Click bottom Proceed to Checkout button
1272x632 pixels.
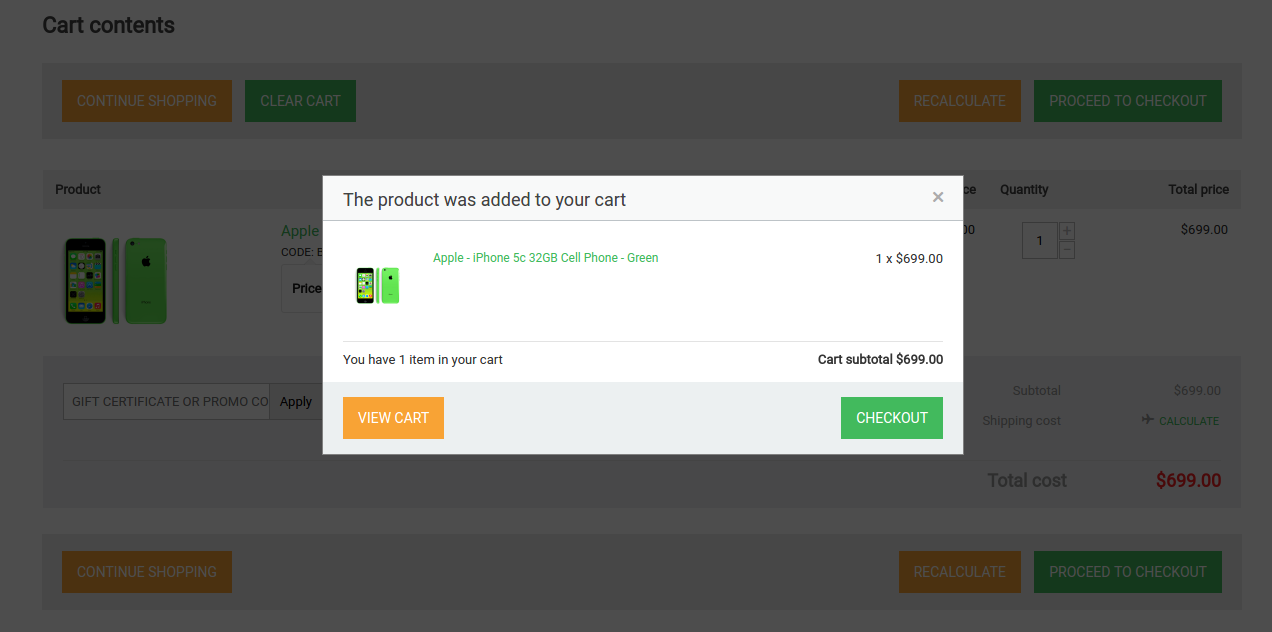(x=1128, y=572)
